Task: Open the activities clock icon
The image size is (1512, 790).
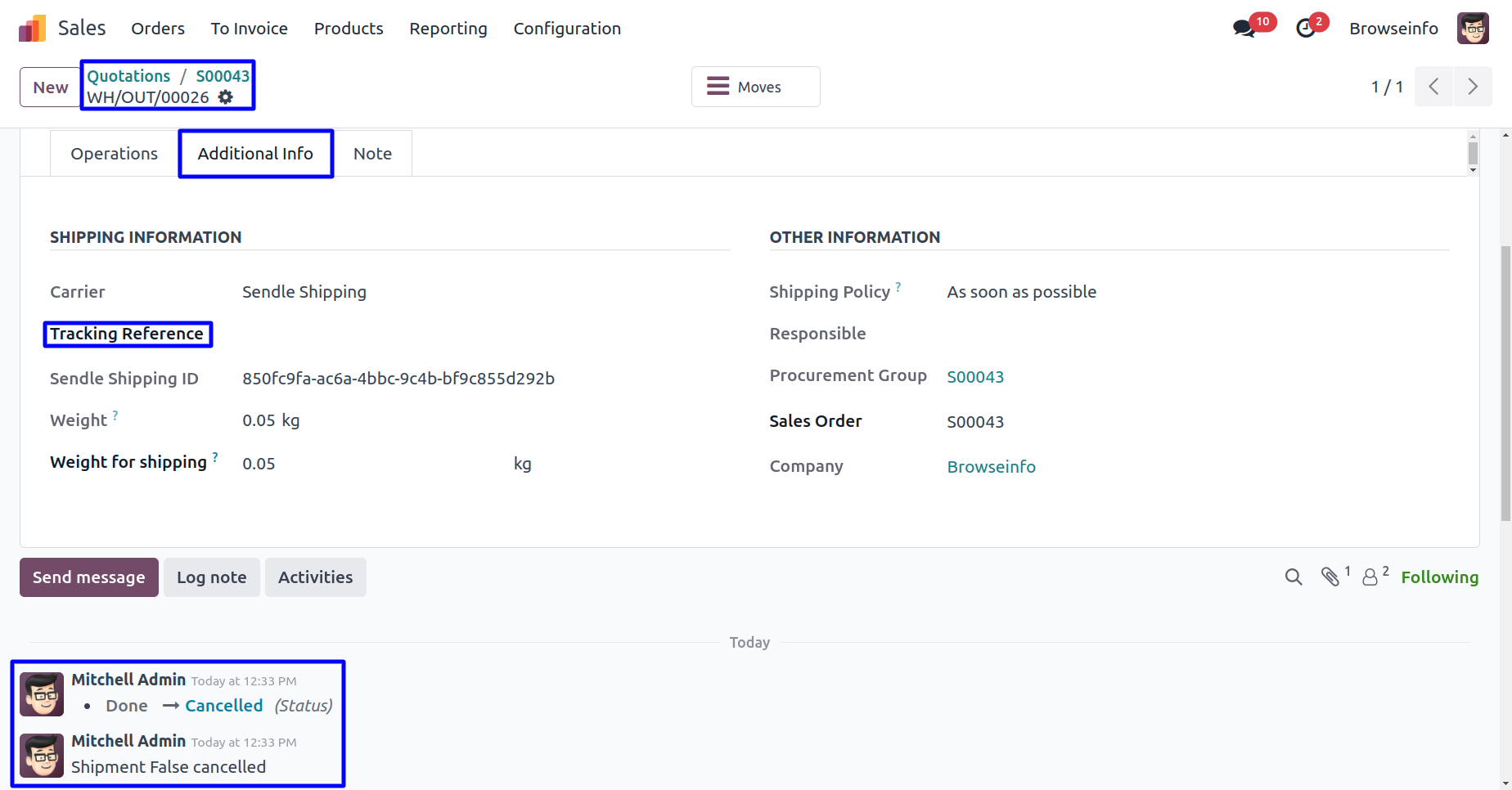Action: pos(1306,29)
